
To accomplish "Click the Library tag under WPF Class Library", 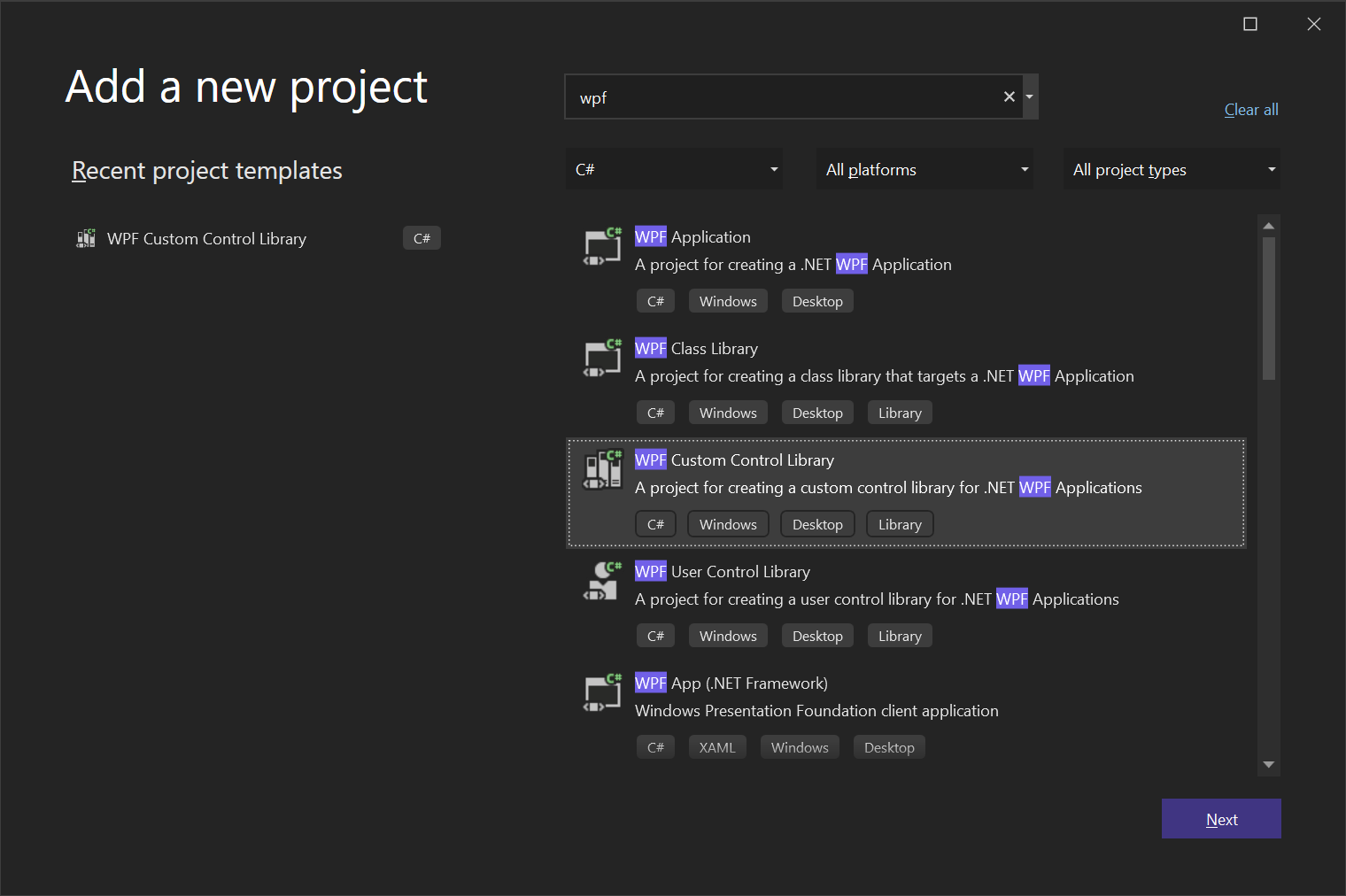I will click(x=900, y=413).
